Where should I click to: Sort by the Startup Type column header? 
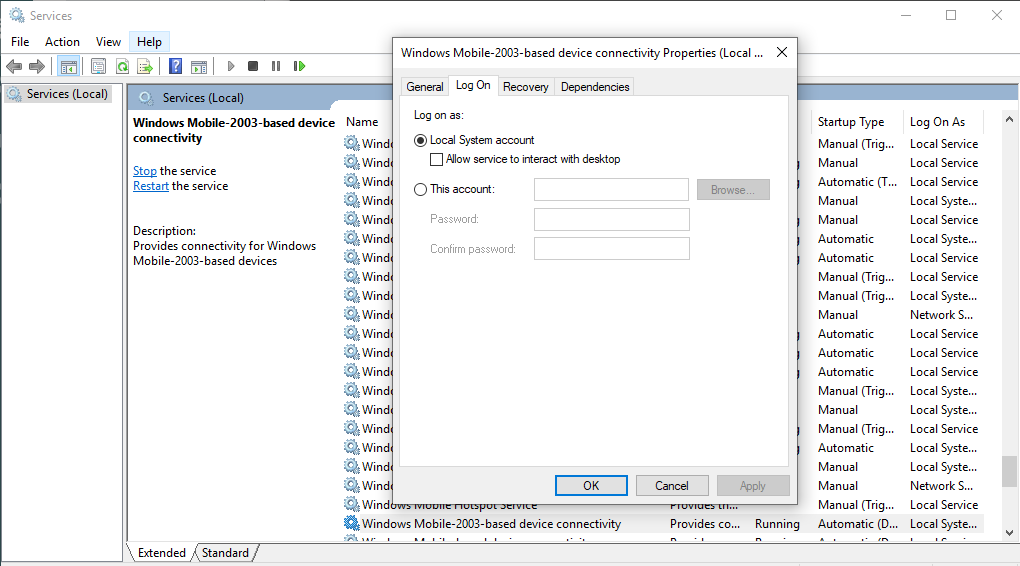point(851,122)
